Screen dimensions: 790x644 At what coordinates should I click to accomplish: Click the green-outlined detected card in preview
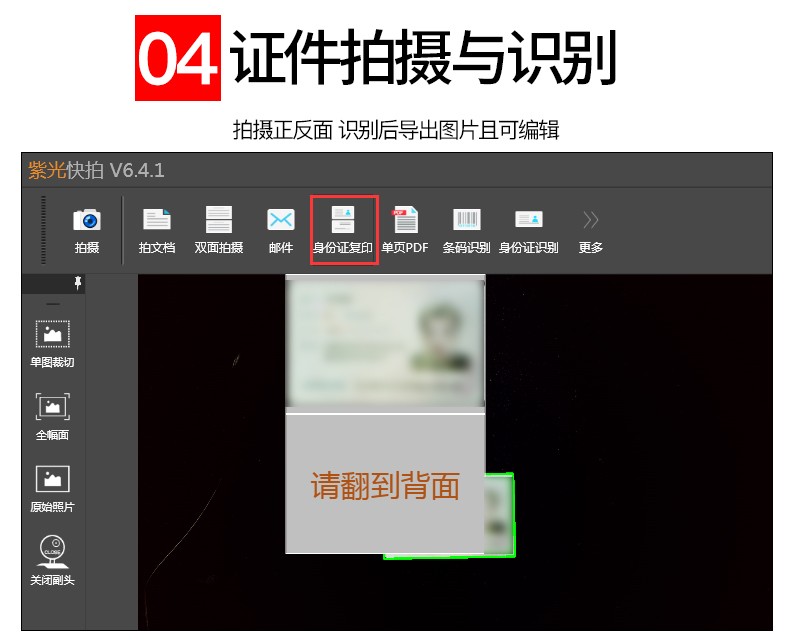pos(500,515)
